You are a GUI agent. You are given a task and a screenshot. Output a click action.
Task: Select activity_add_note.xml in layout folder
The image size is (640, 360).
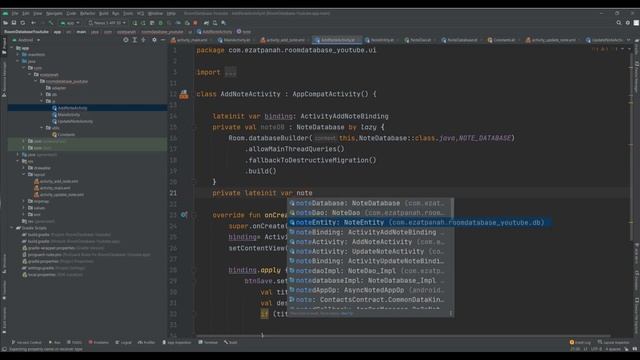click(58, 181)
